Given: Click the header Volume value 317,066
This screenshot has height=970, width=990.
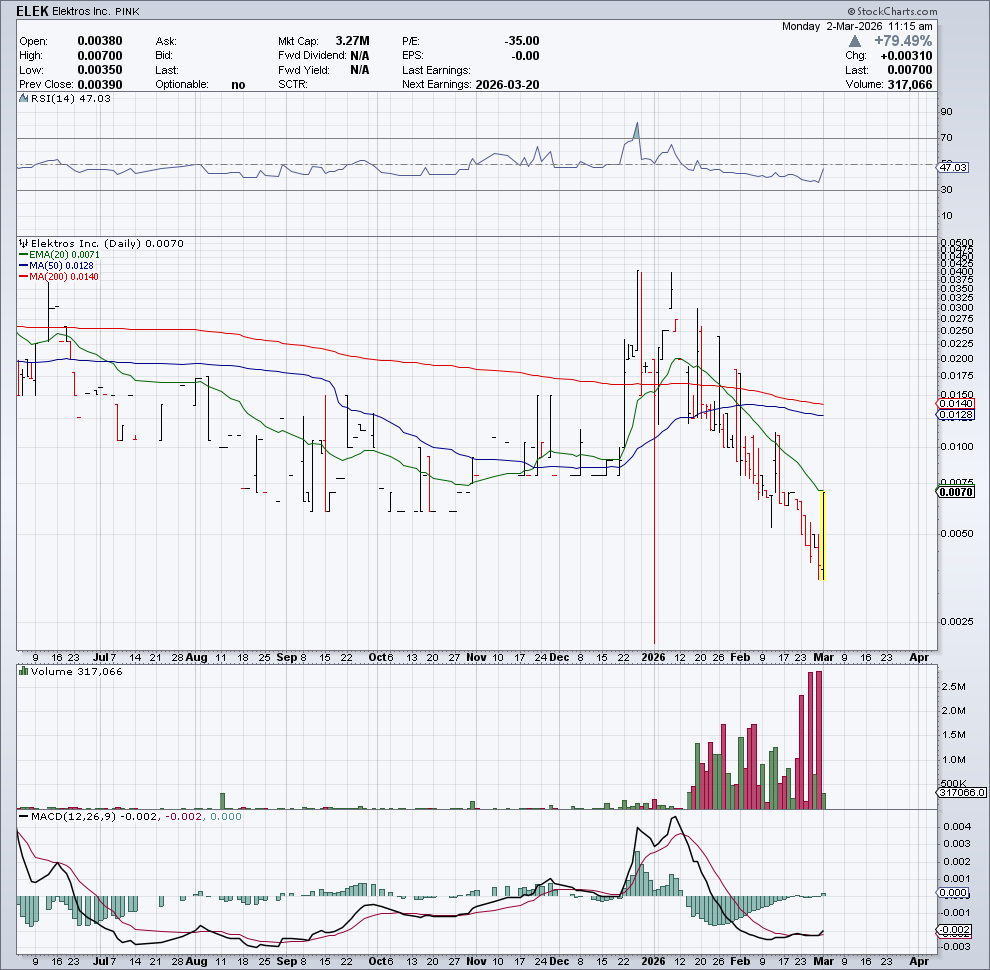Looking at the screenshot, I should click(910, 85).
